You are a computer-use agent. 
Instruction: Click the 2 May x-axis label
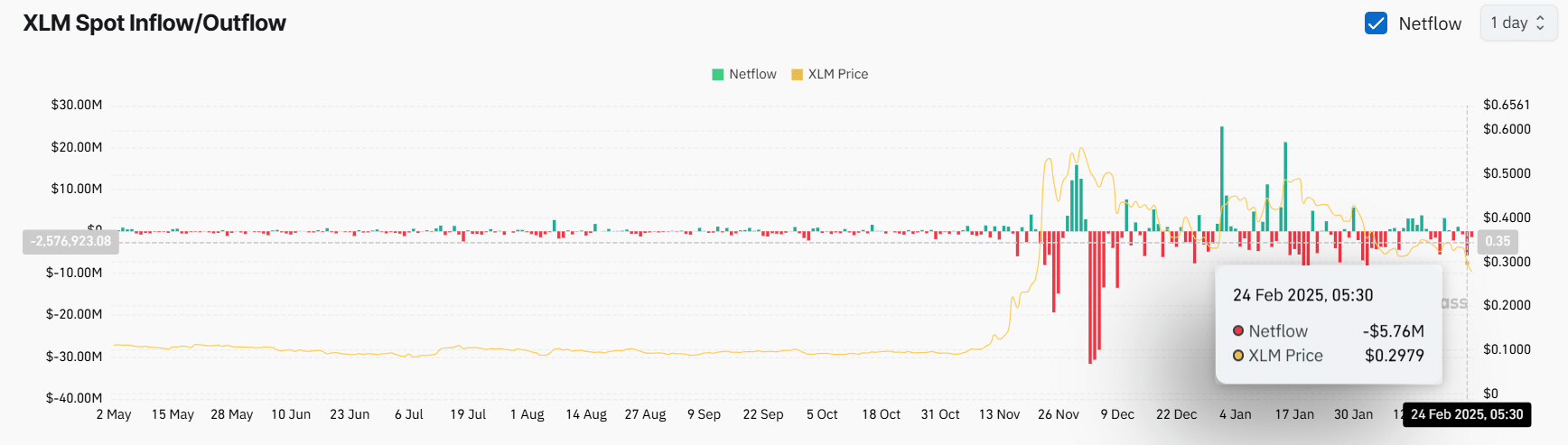tap(114, 414)
